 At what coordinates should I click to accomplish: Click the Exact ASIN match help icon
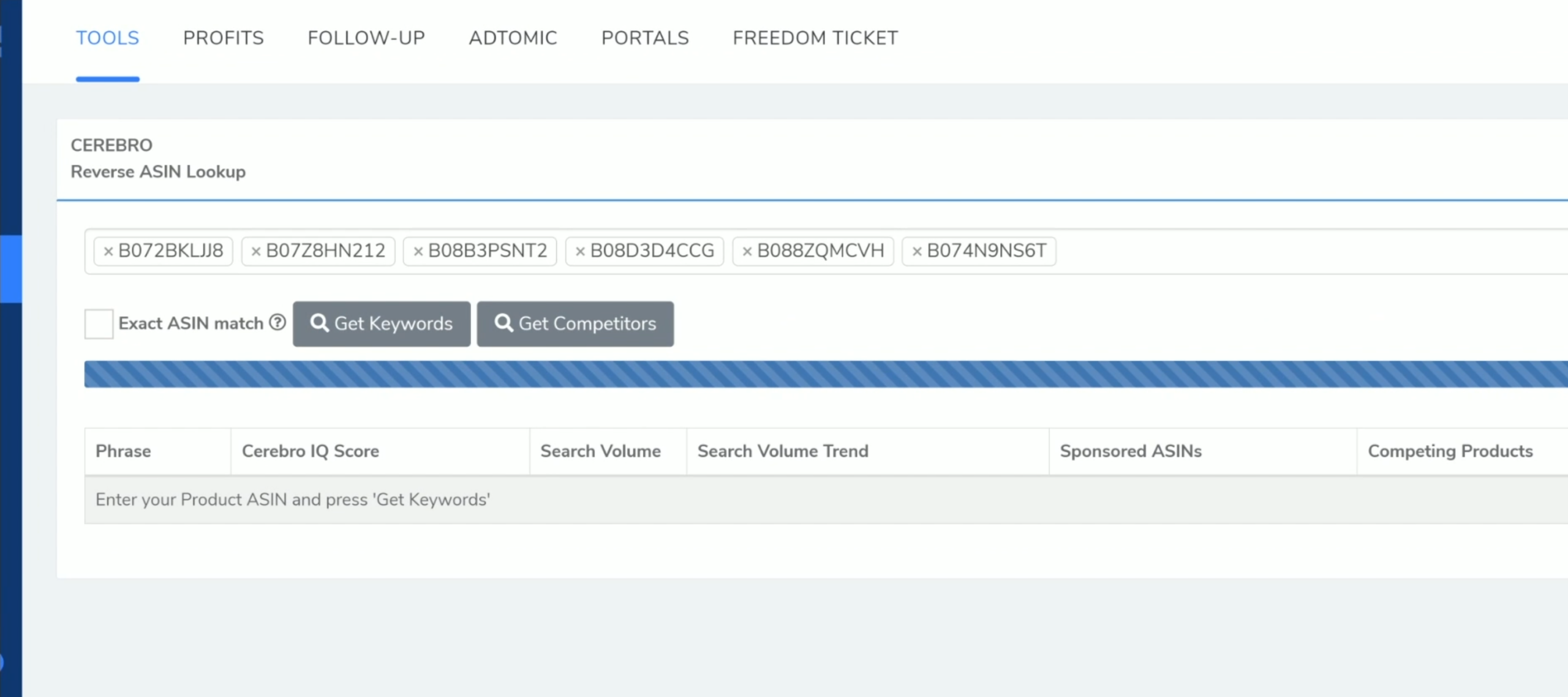tap(277, 322)
